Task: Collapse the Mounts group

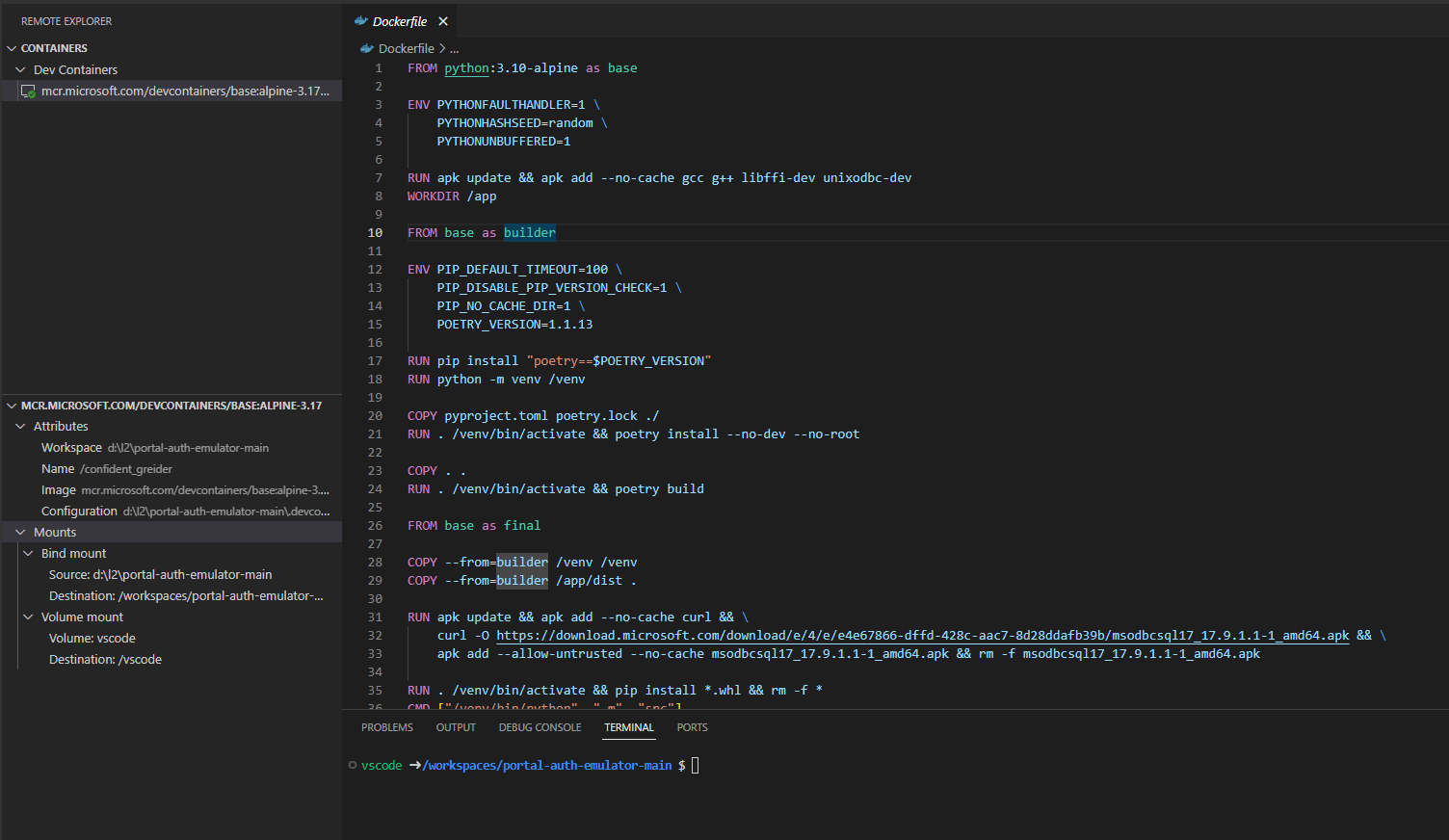Action: click(20, 532)
